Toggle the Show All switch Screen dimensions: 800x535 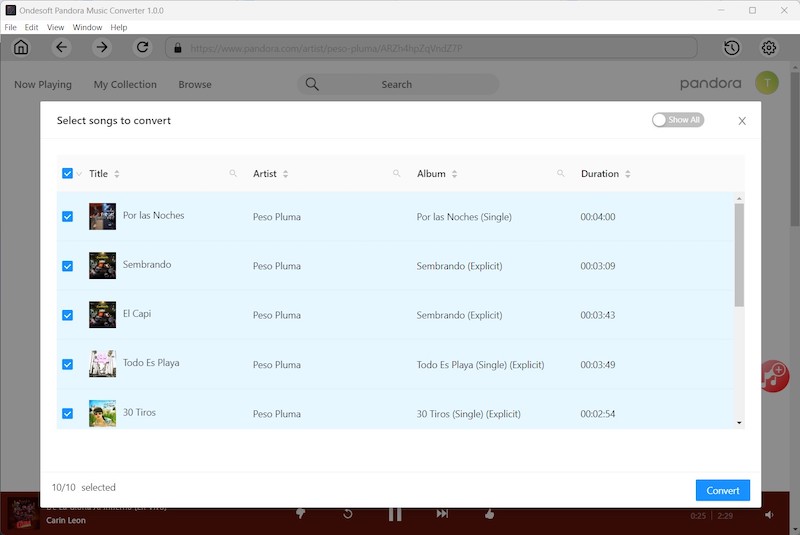click(678, 120)
